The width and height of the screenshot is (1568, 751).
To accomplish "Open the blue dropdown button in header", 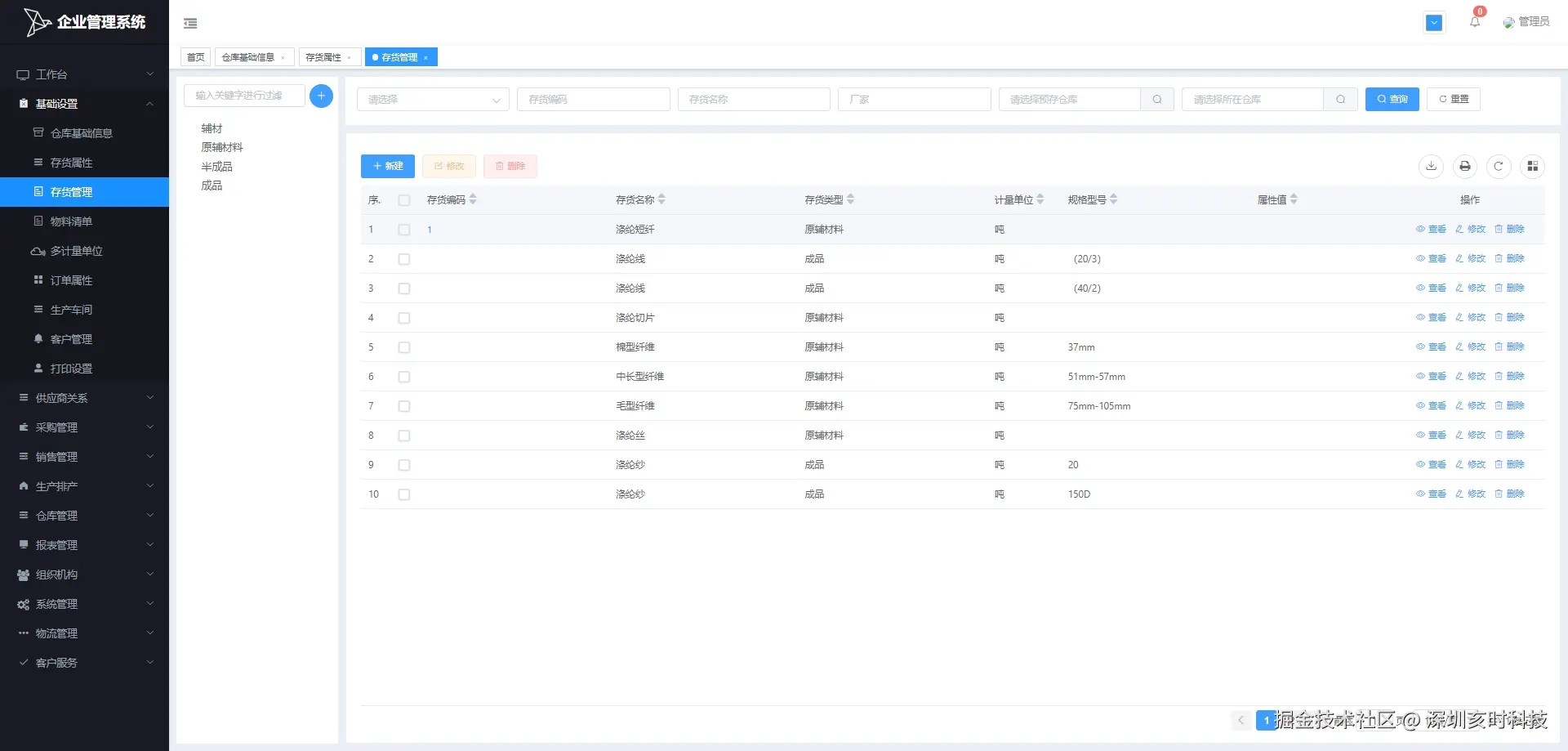I will [1434, 23].
